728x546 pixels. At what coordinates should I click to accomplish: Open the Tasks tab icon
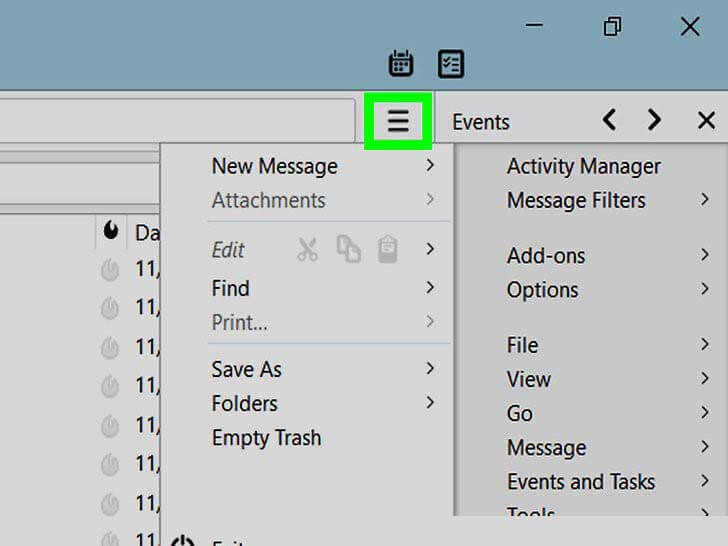pos(451,64)
